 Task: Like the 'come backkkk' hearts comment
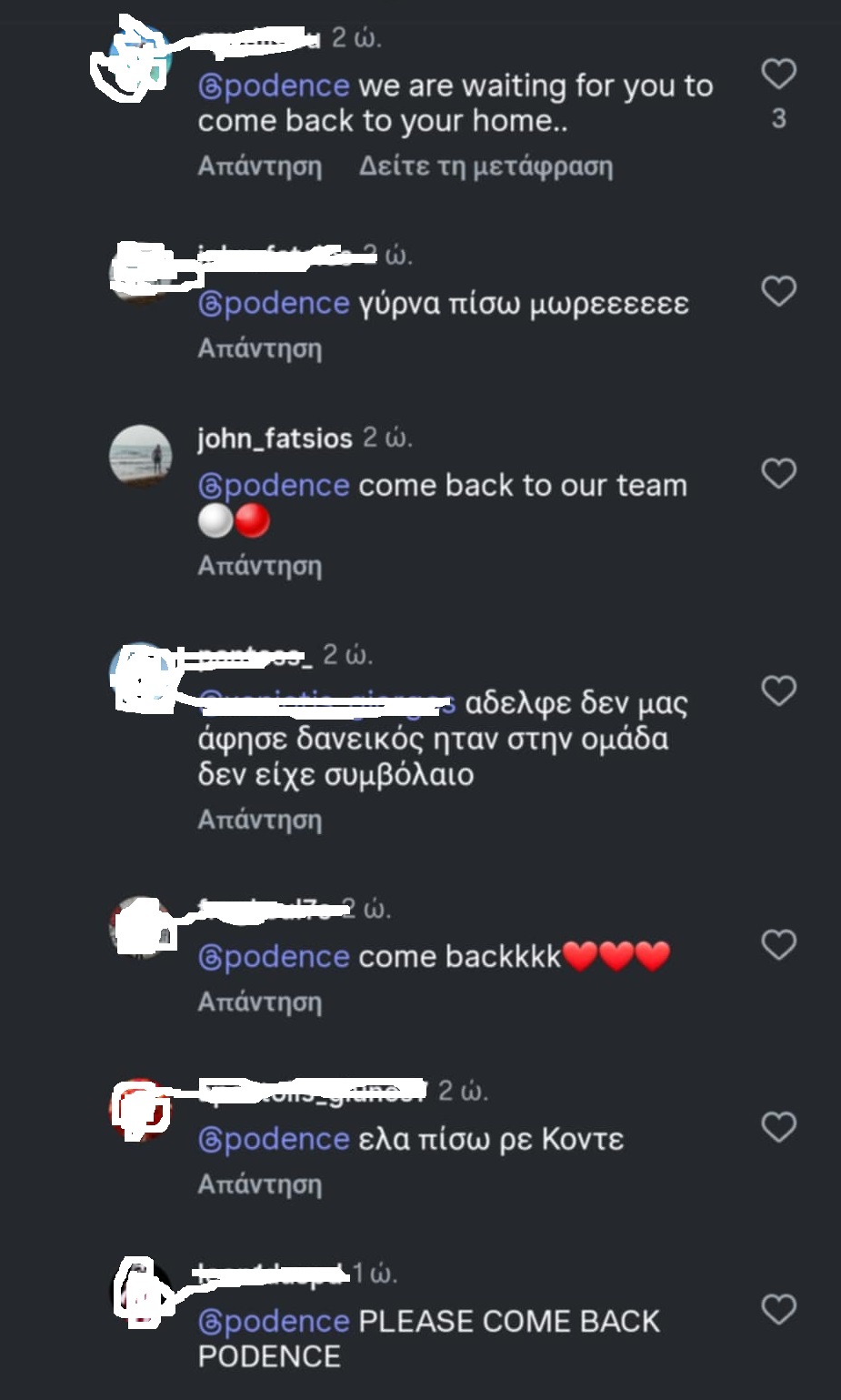778,945
